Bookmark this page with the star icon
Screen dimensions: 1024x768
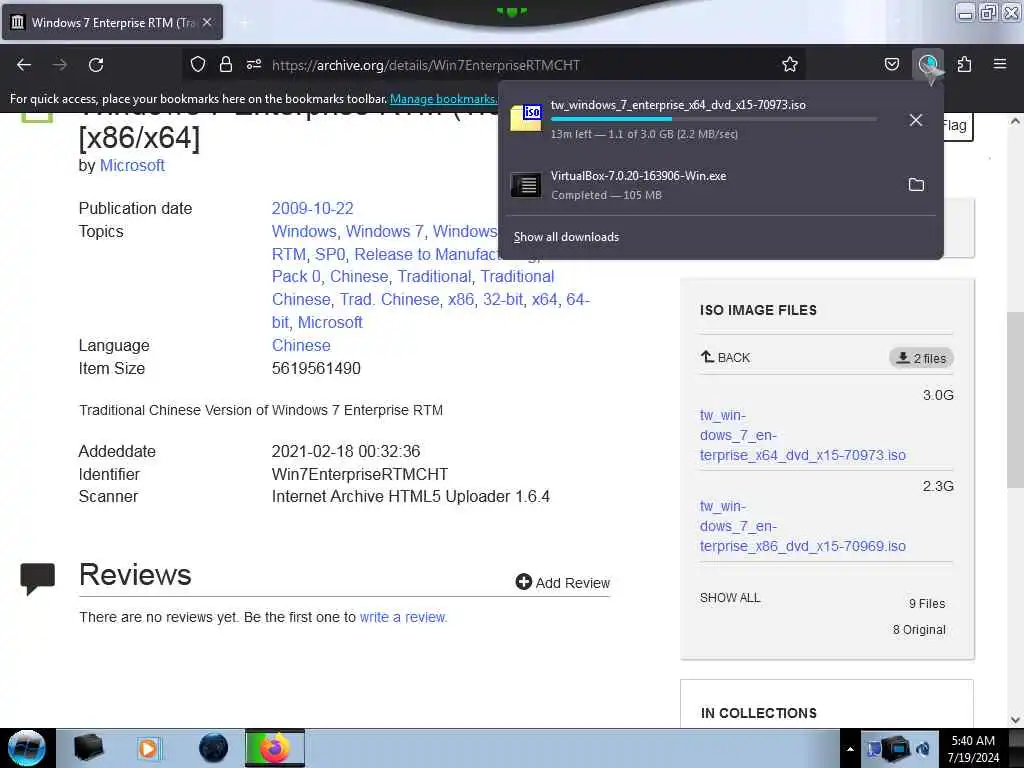click(790, 64)
